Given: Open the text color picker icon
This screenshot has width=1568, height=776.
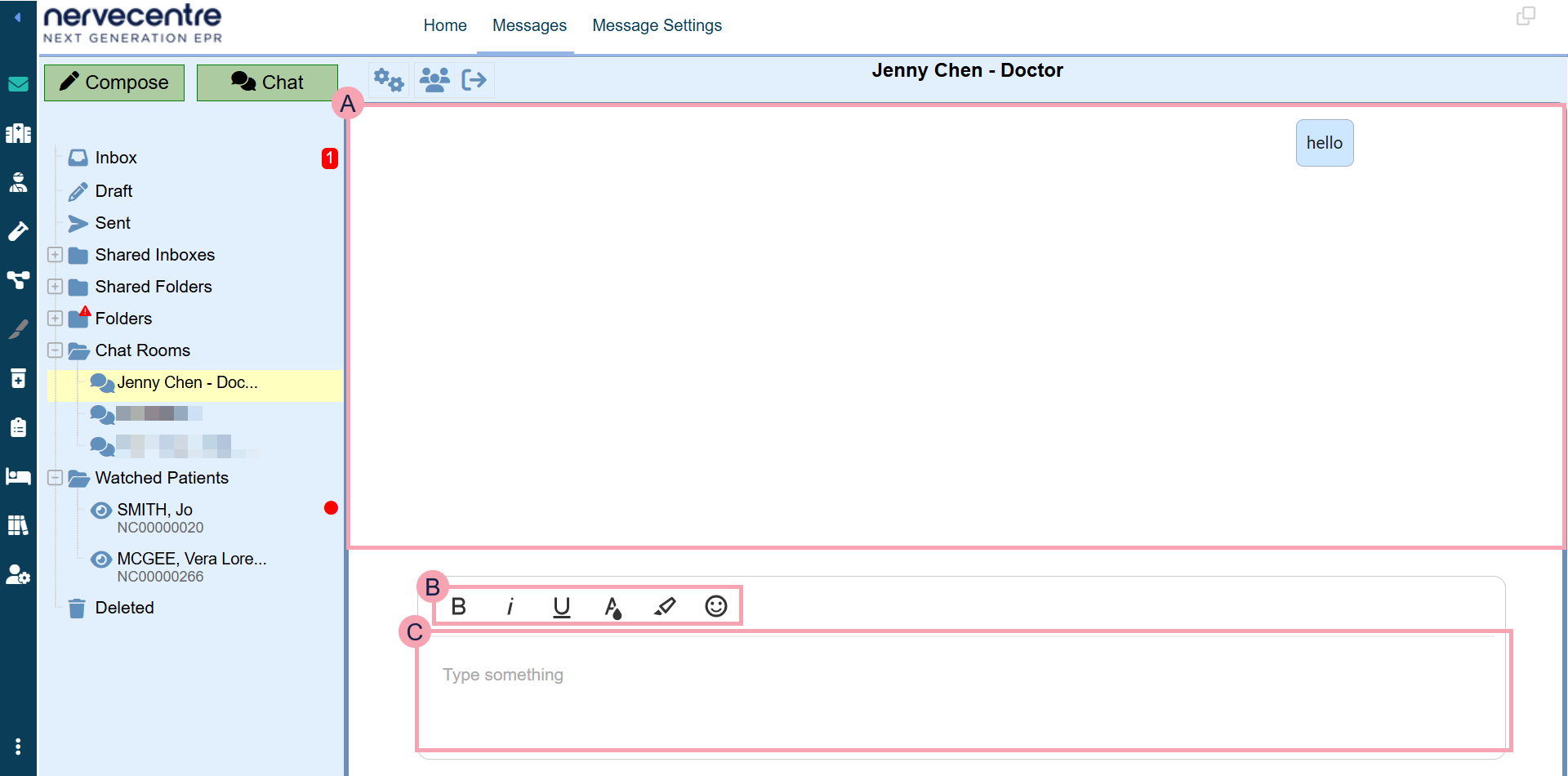Looking at the screenshot, I should click(612, 607).
